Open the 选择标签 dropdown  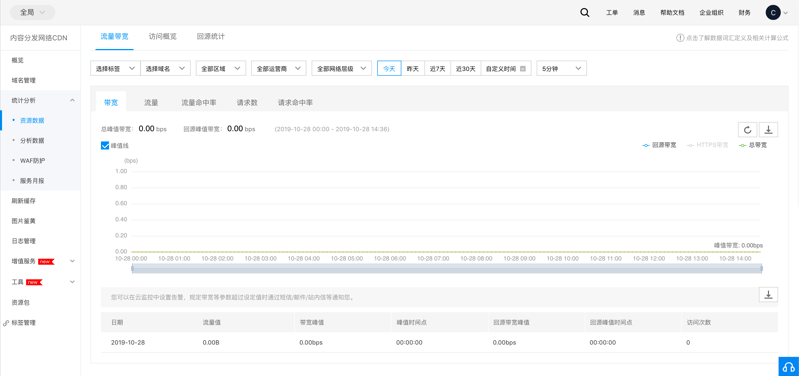coord(115,68)
